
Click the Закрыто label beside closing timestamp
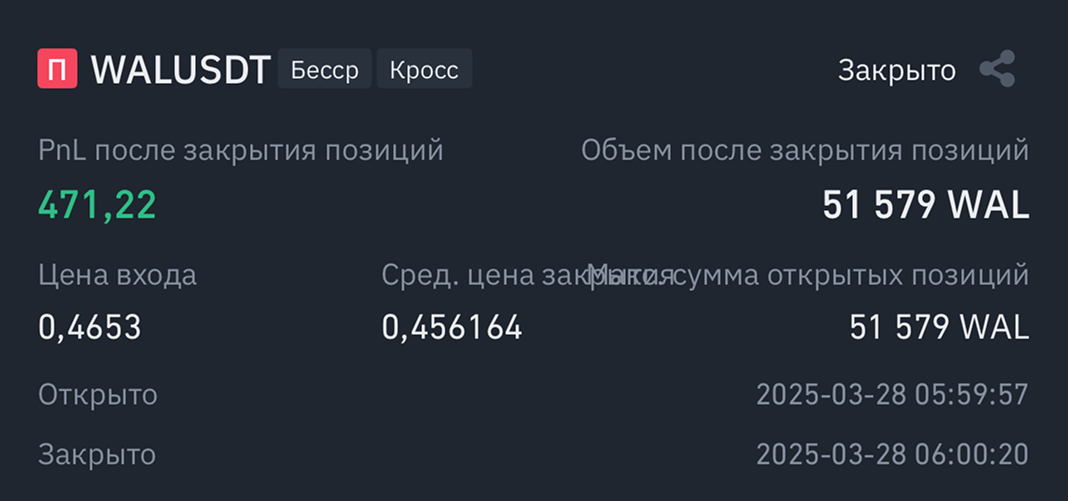pyautogui.click(x=97, y=455)
